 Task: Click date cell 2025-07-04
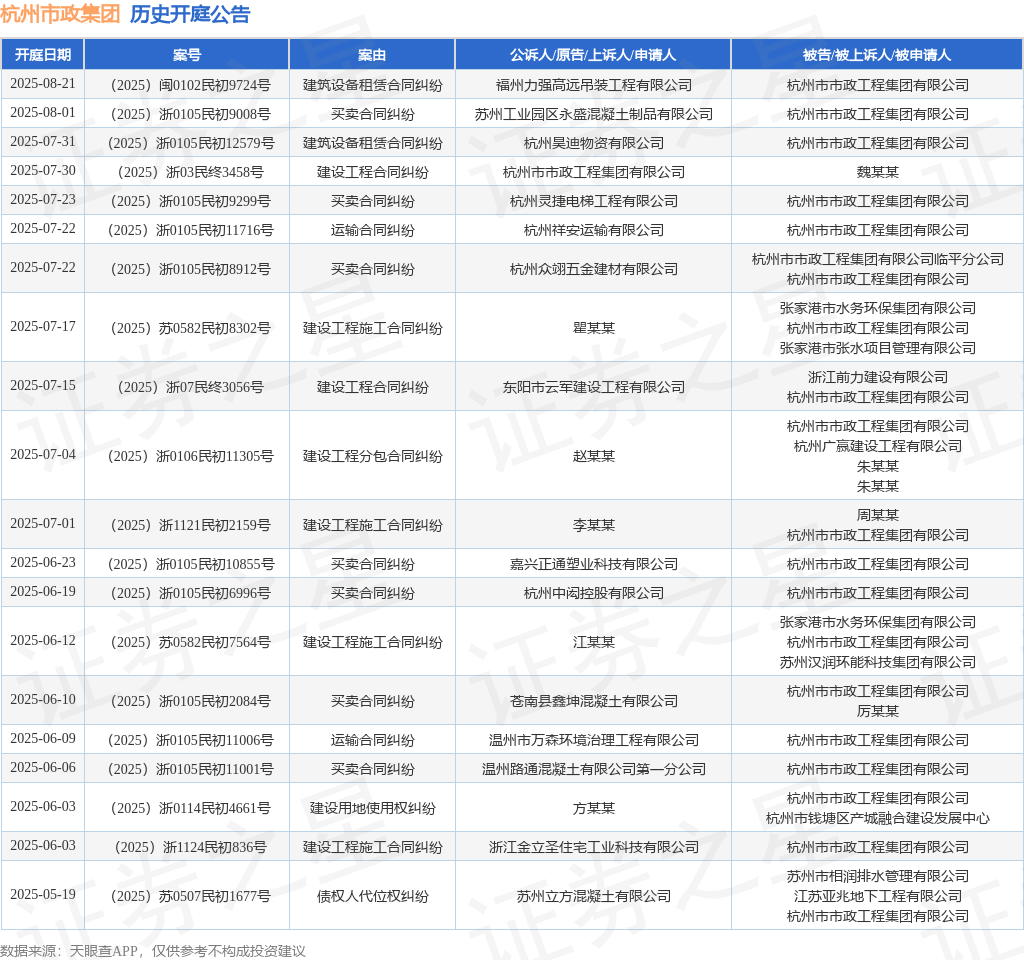(x=43, y=454)
